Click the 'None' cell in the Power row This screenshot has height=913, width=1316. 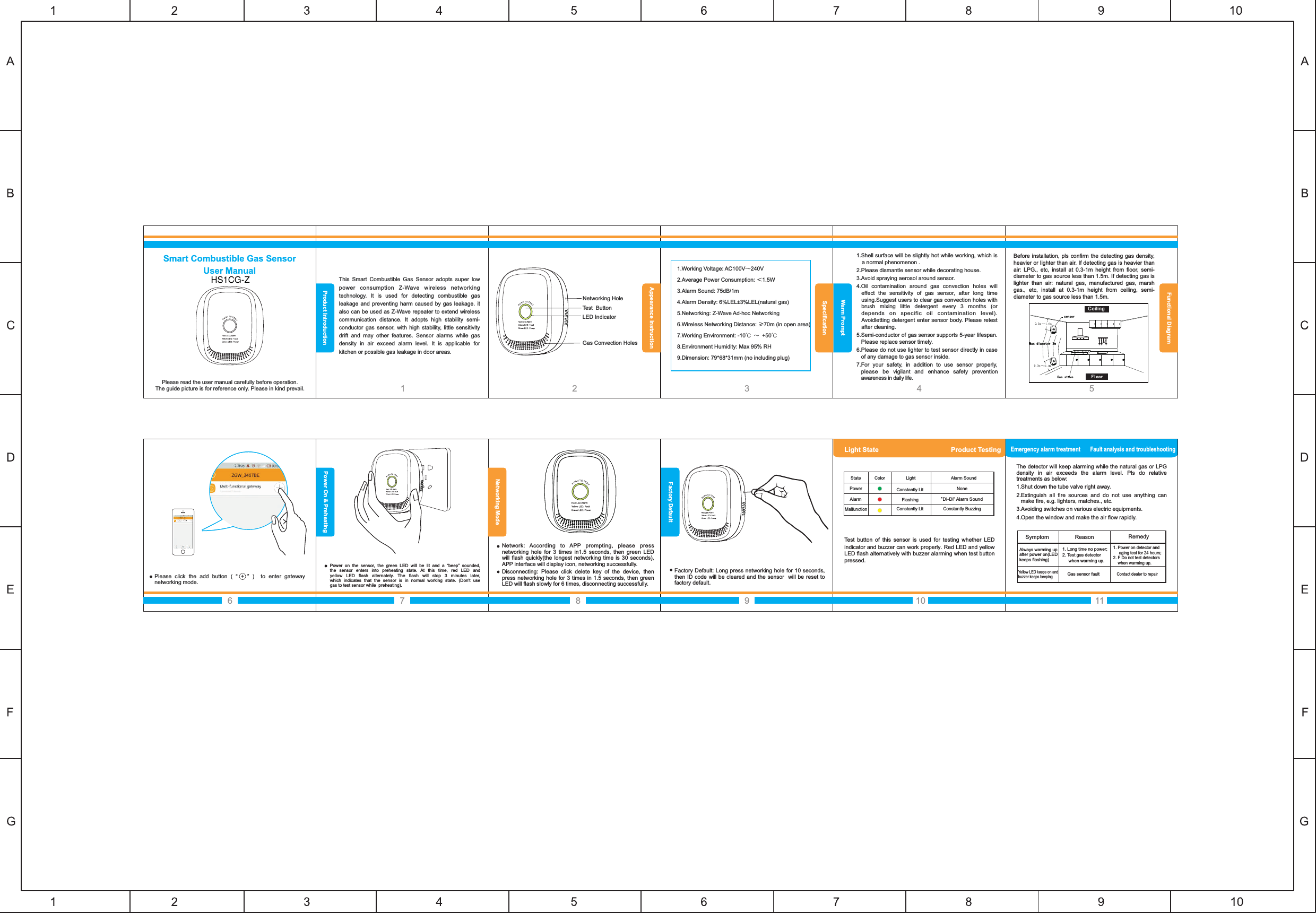[962, 489]
